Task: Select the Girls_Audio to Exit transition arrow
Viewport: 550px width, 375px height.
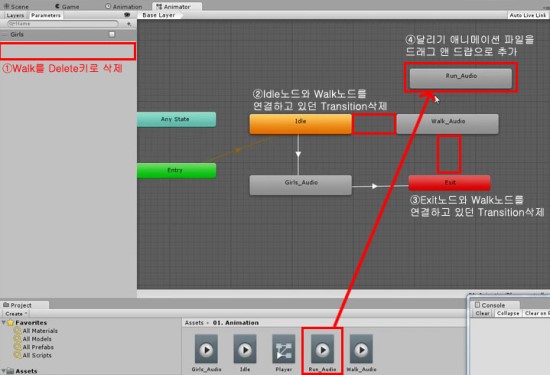Action: [x=375, y=186]
